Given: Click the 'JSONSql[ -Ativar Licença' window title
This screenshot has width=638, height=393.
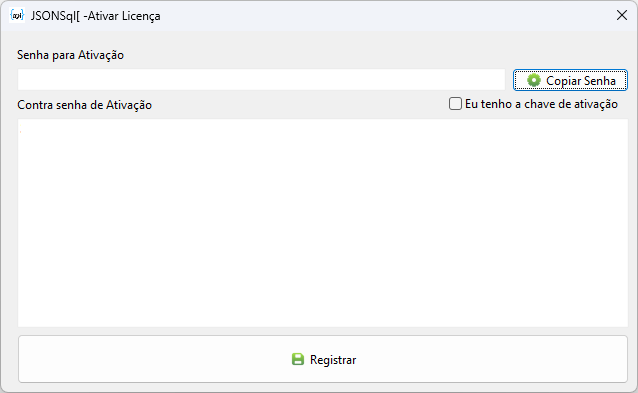Looking at the screenshot, I should click(96, 16).
